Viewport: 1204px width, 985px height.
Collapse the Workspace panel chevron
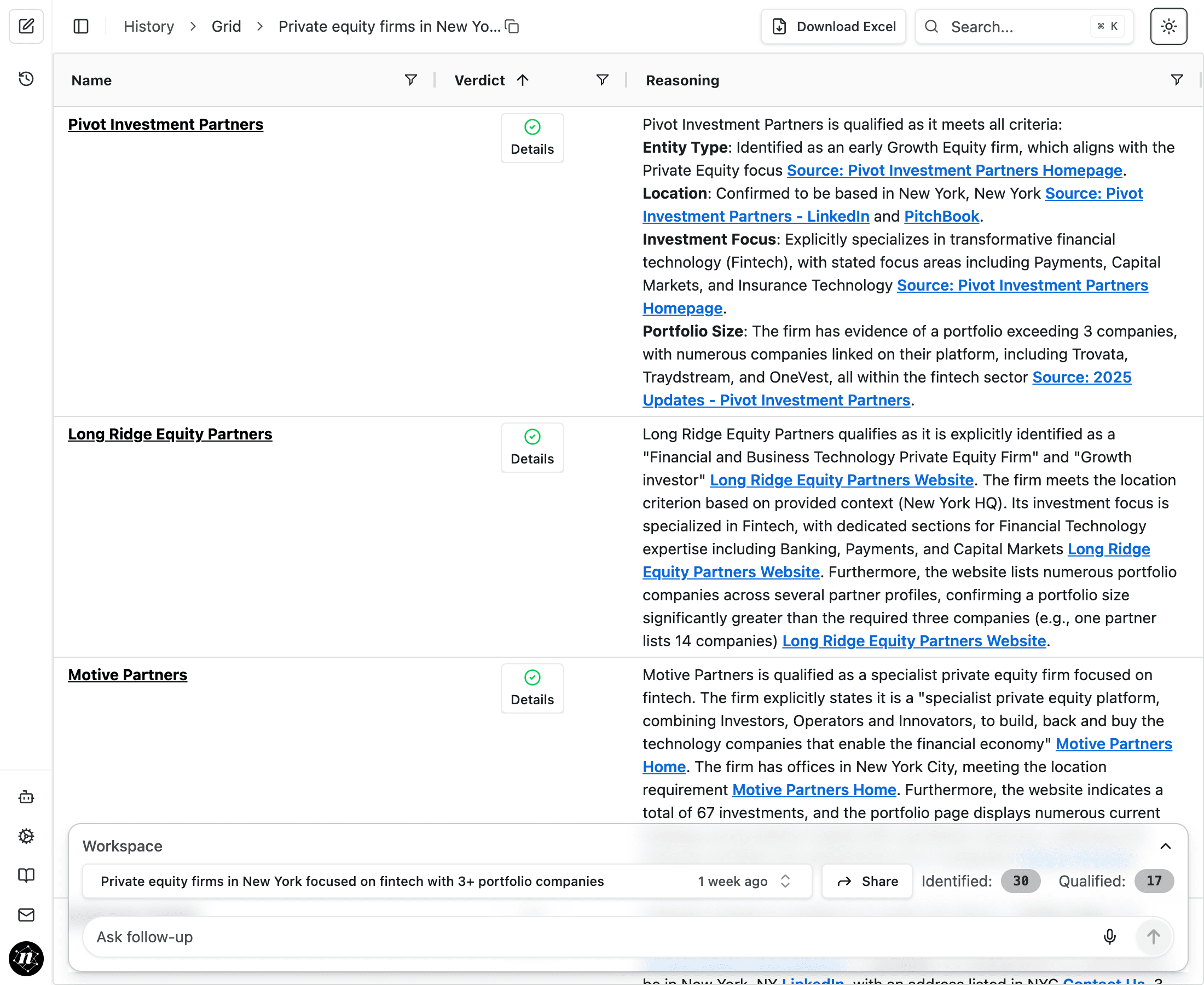click(1165, 845)
